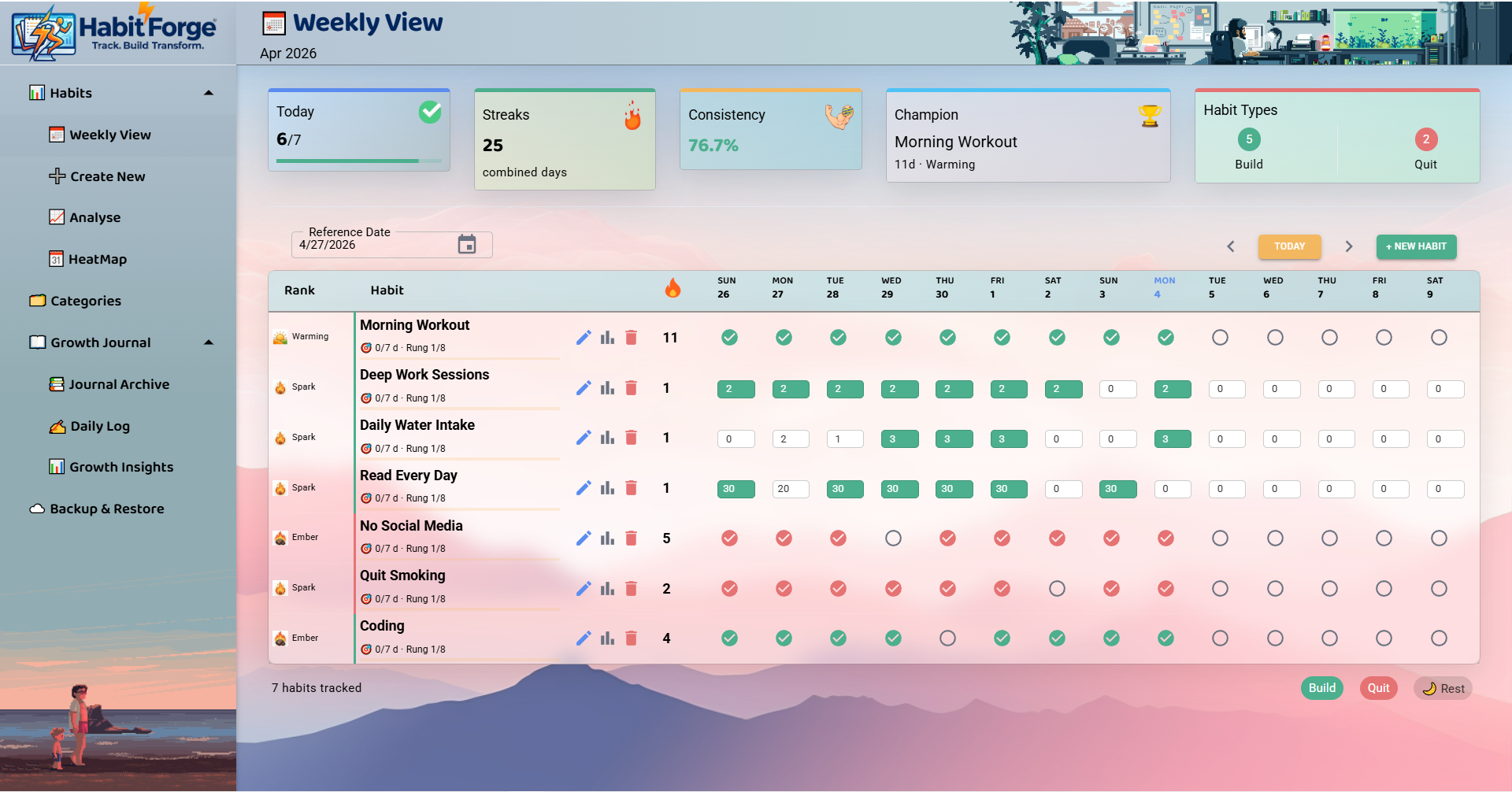Viewport: 1512px width, 792px height.
Task: Select the Quit legend chip
Action: click(x=1378, y=688)
